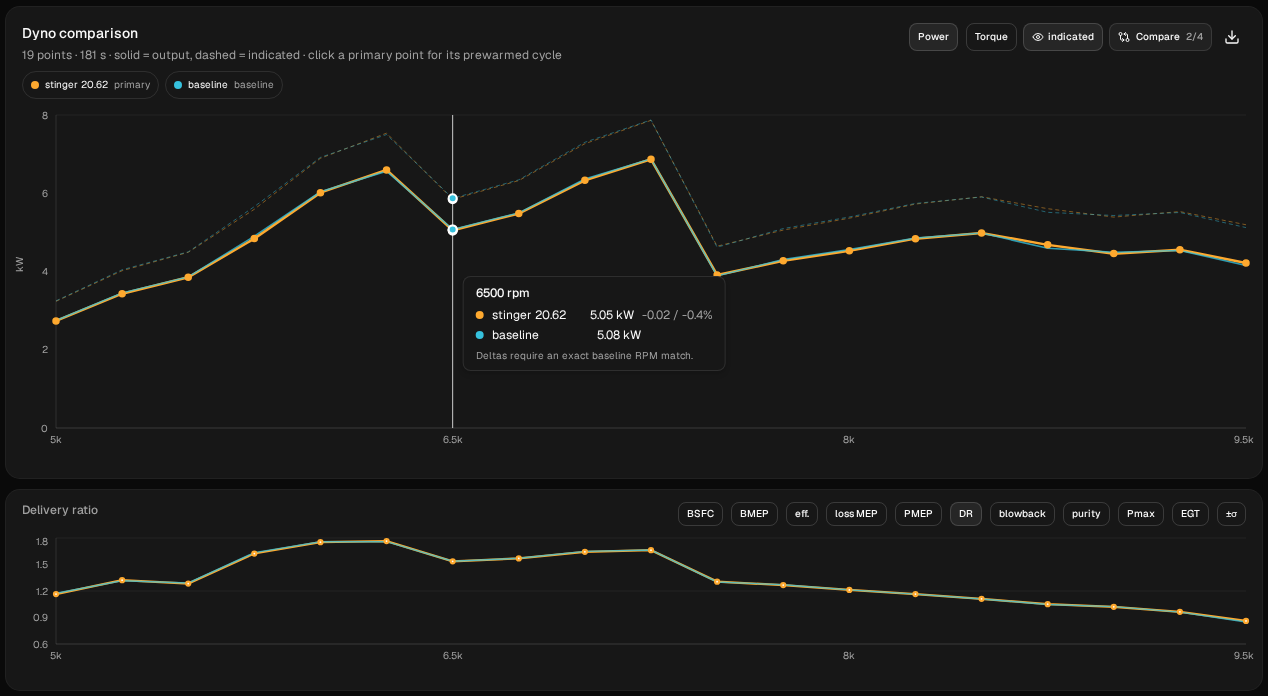1268x696 pixels.
Task: Select the Pmax metric
Action: pyautogui.click(x=1140, y=514)
